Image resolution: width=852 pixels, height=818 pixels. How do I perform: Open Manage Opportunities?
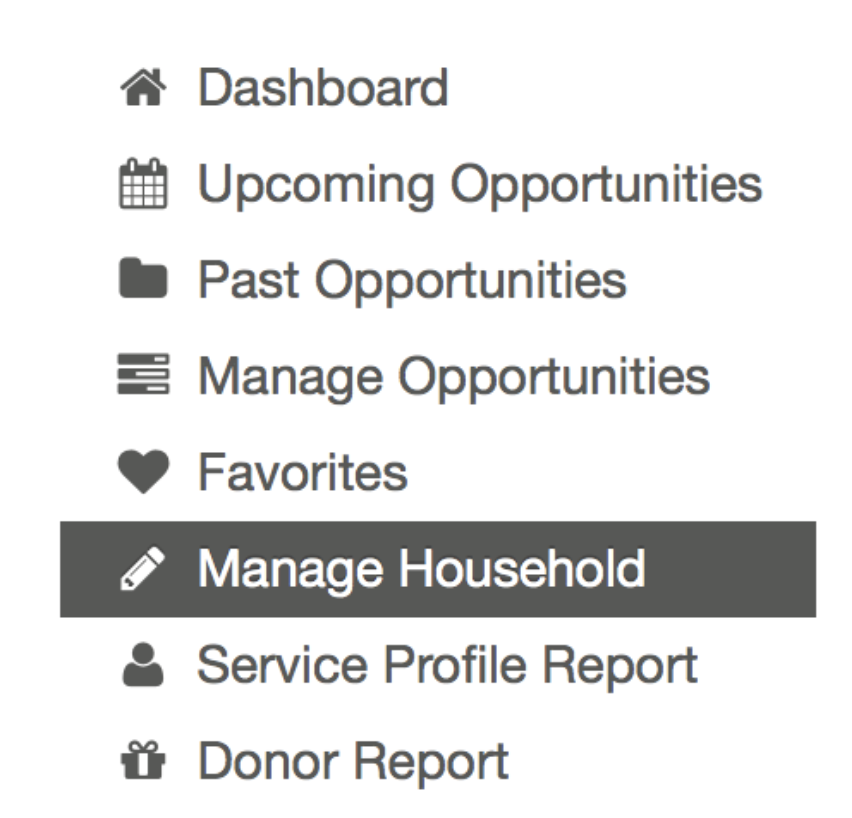click(453, 377)
